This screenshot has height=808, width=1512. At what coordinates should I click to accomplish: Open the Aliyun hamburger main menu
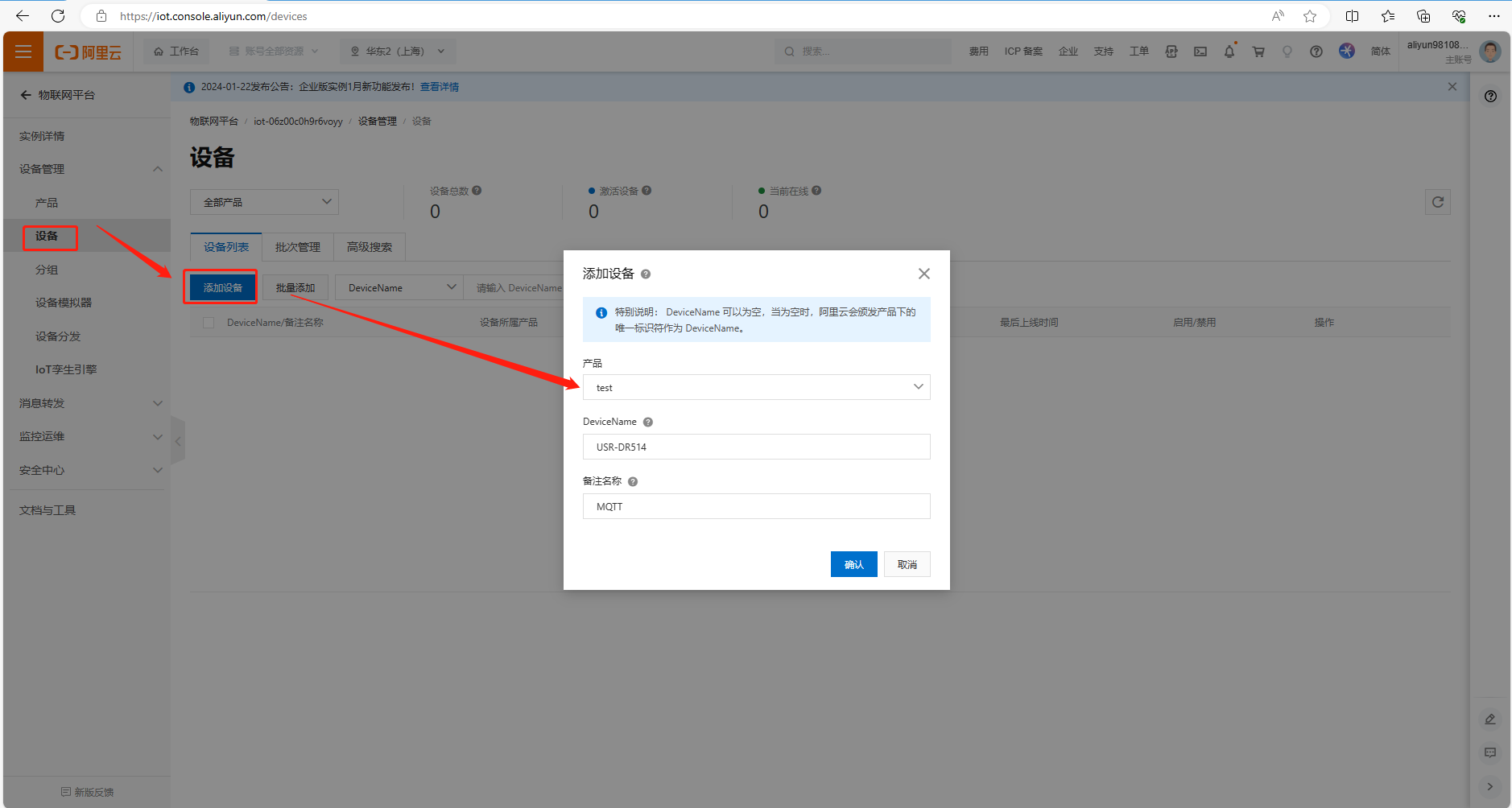tap(23, 52)
